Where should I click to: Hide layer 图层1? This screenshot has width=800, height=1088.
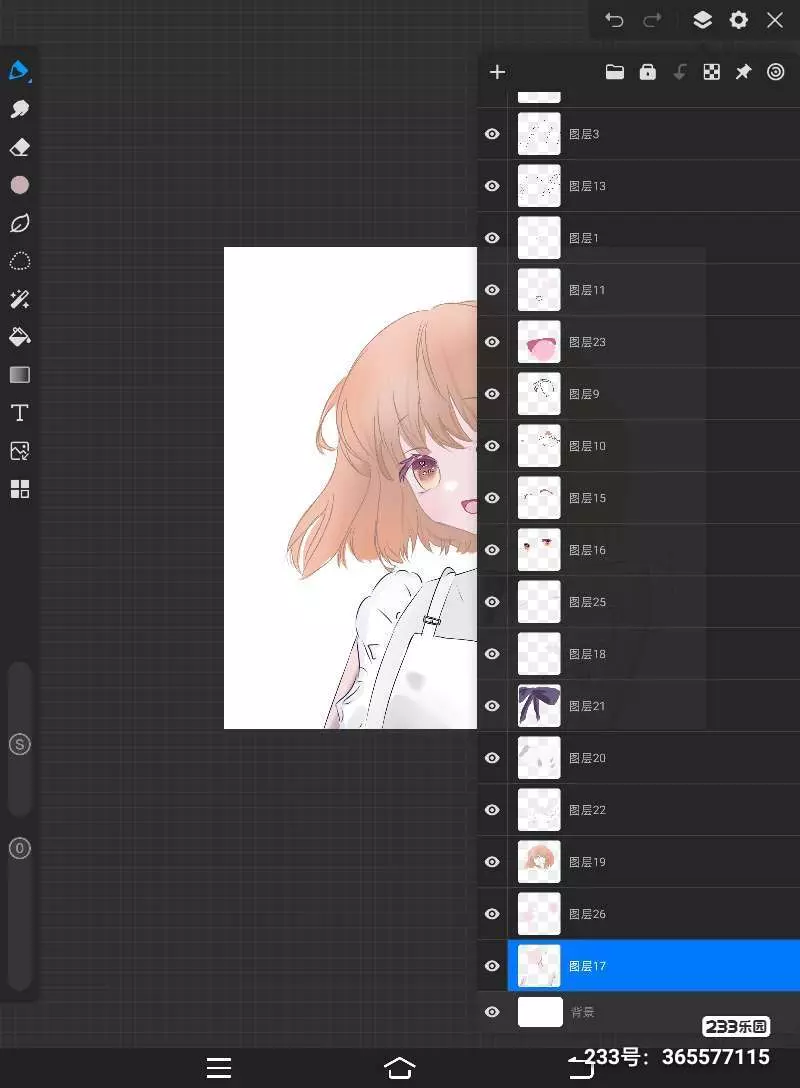[492, 238]
